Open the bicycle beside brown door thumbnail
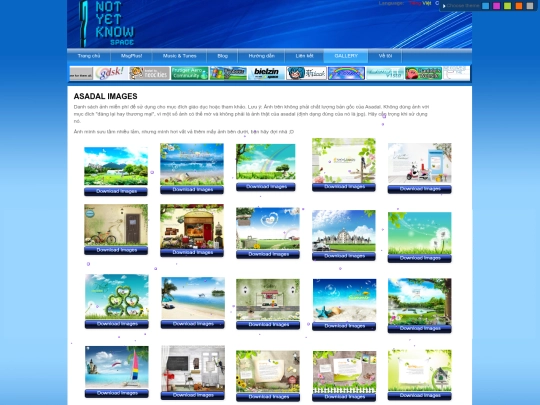The image size is (540, 405). tap(116, 224)
